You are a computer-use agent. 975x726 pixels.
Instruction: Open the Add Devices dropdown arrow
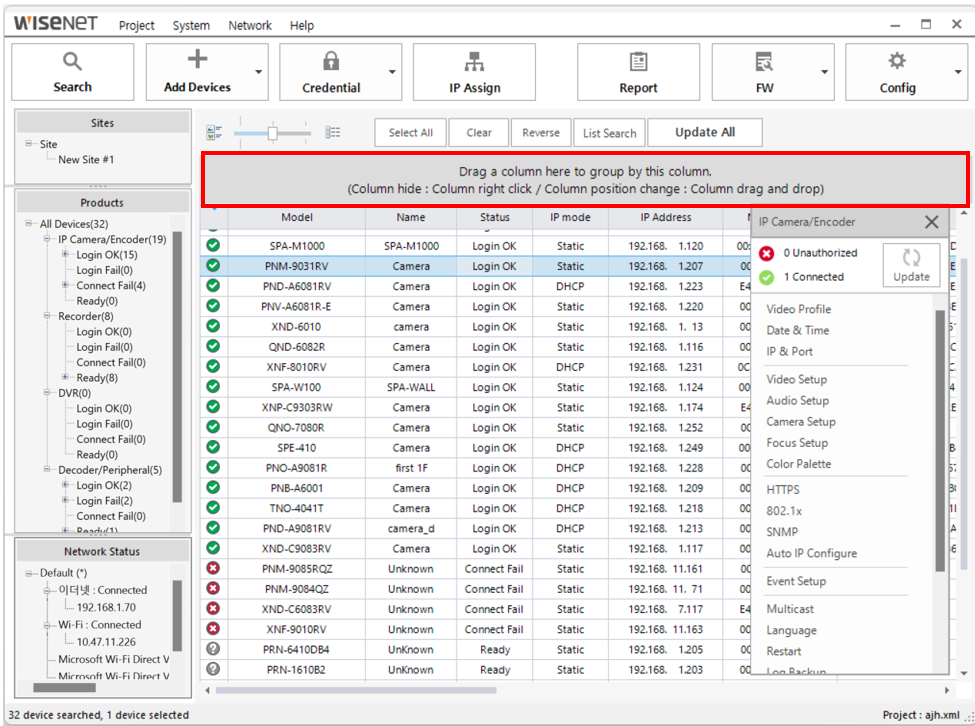(259, 72)
